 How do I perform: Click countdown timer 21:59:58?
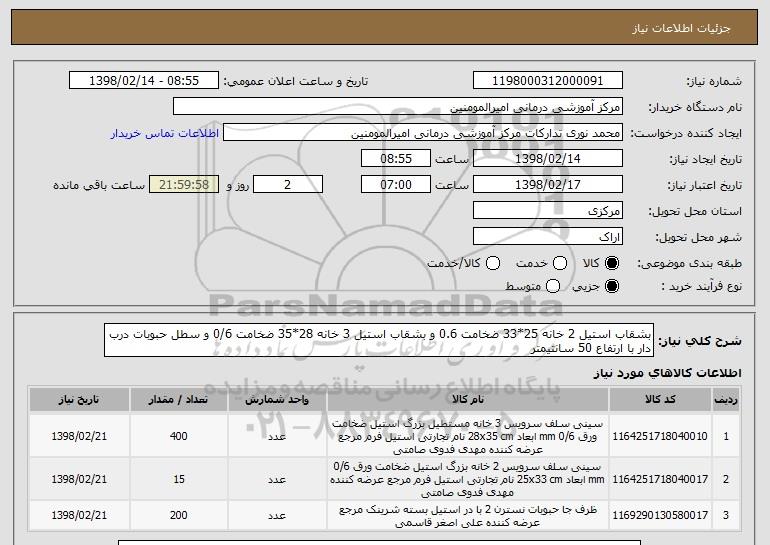(x=184, y=185)
